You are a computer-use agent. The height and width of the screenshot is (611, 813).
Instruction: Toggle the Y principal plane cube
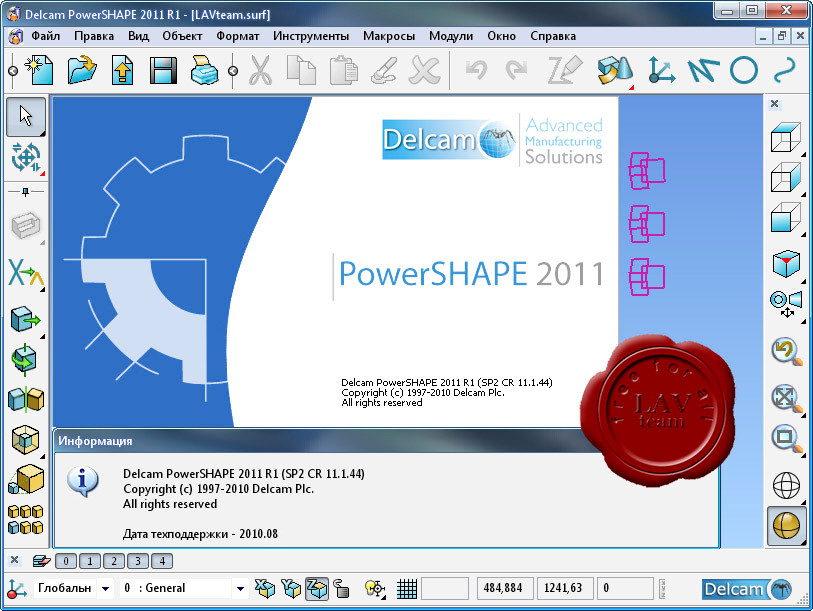pos(291,589)
